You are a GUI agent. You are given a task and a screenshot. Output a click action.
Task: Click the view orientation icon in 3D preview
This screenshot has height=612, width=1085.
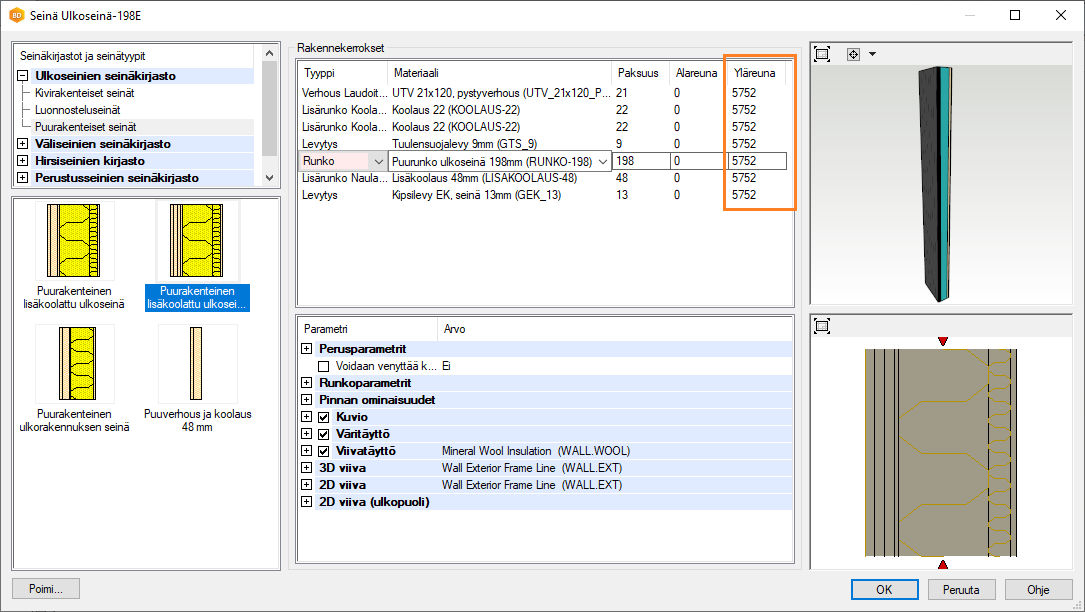(x=853, y=54)
